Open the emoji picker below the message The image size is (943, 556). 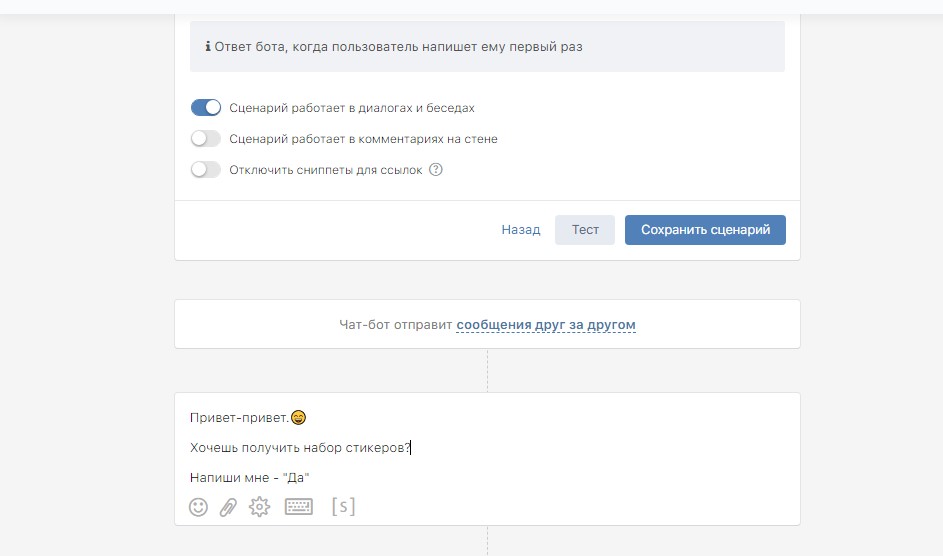pyautogui.click(x=198, y=507)
